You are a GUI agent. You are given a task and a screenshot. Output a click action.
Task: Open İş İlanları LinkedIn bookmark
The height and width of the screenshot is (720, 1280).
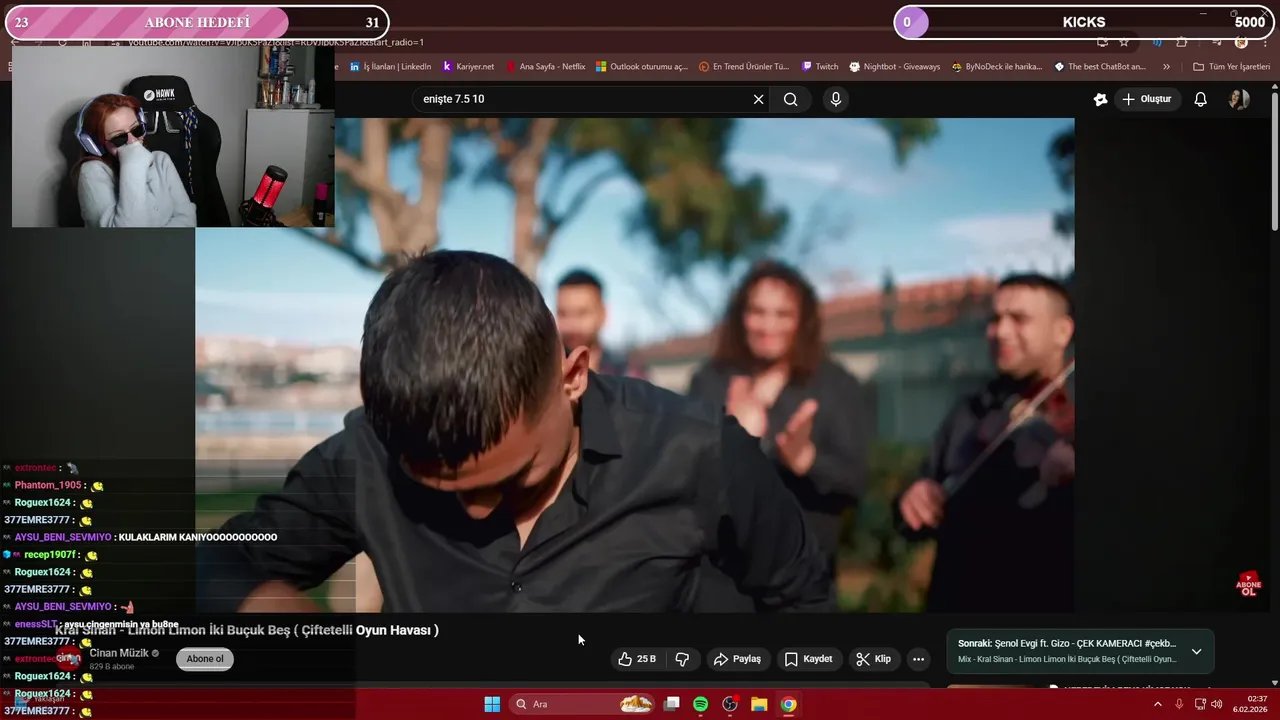pos(391,67)
